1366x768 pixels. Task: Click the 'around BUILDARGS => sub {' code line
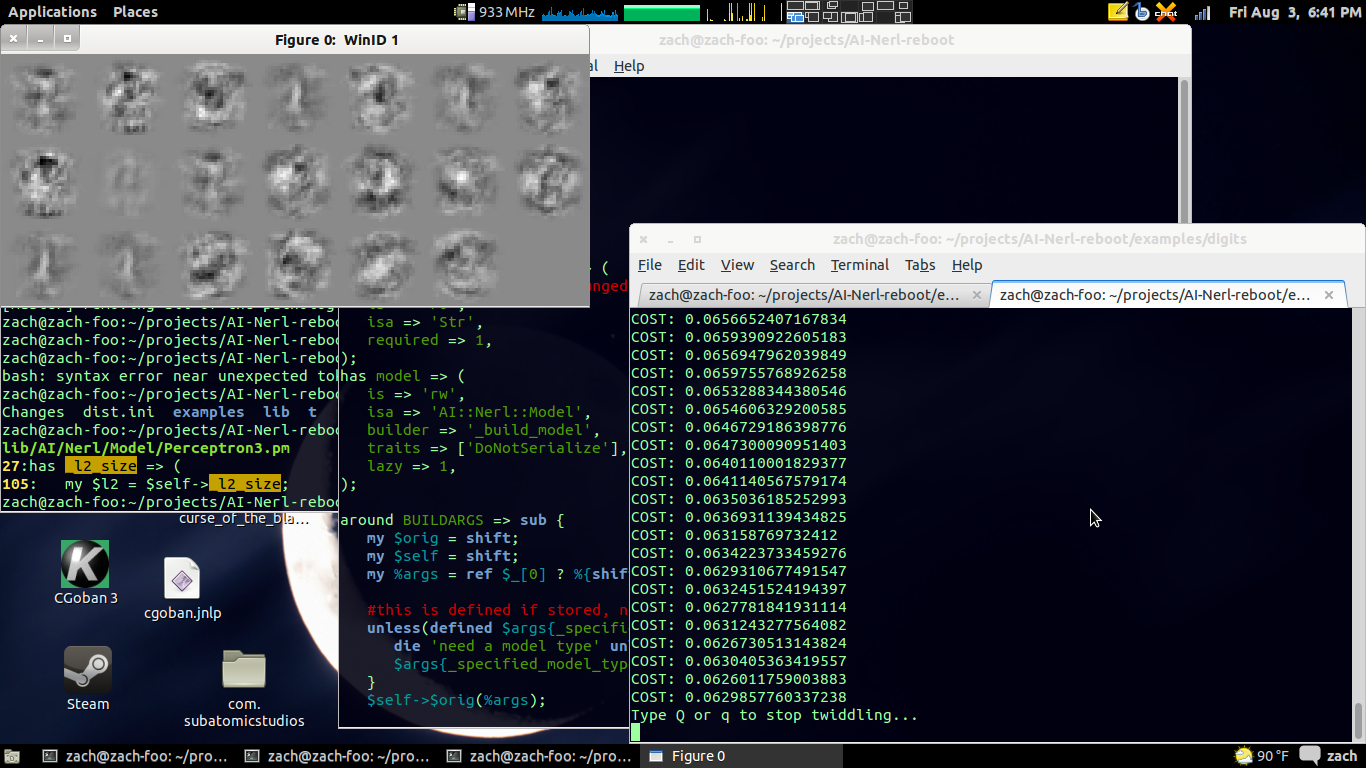[452, 520]
